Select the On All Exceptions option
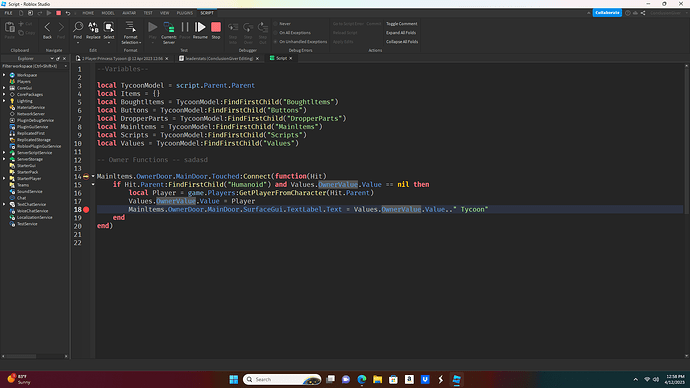This screenshot has width=690, height=388. (292, 33)
